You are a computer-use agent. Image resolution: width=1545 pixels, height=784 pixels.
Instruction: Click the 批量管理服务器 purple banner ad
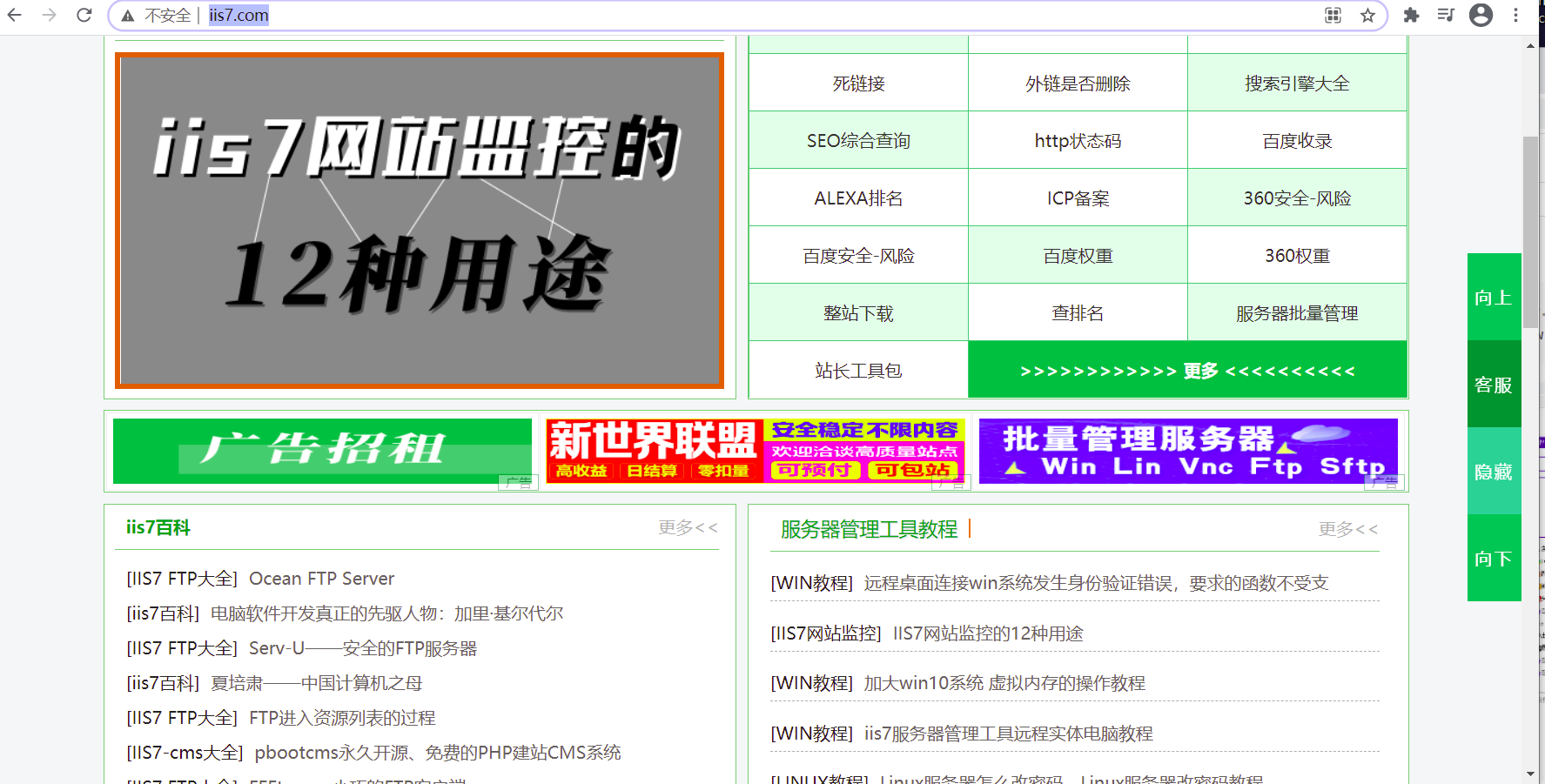pos(1188,451)
